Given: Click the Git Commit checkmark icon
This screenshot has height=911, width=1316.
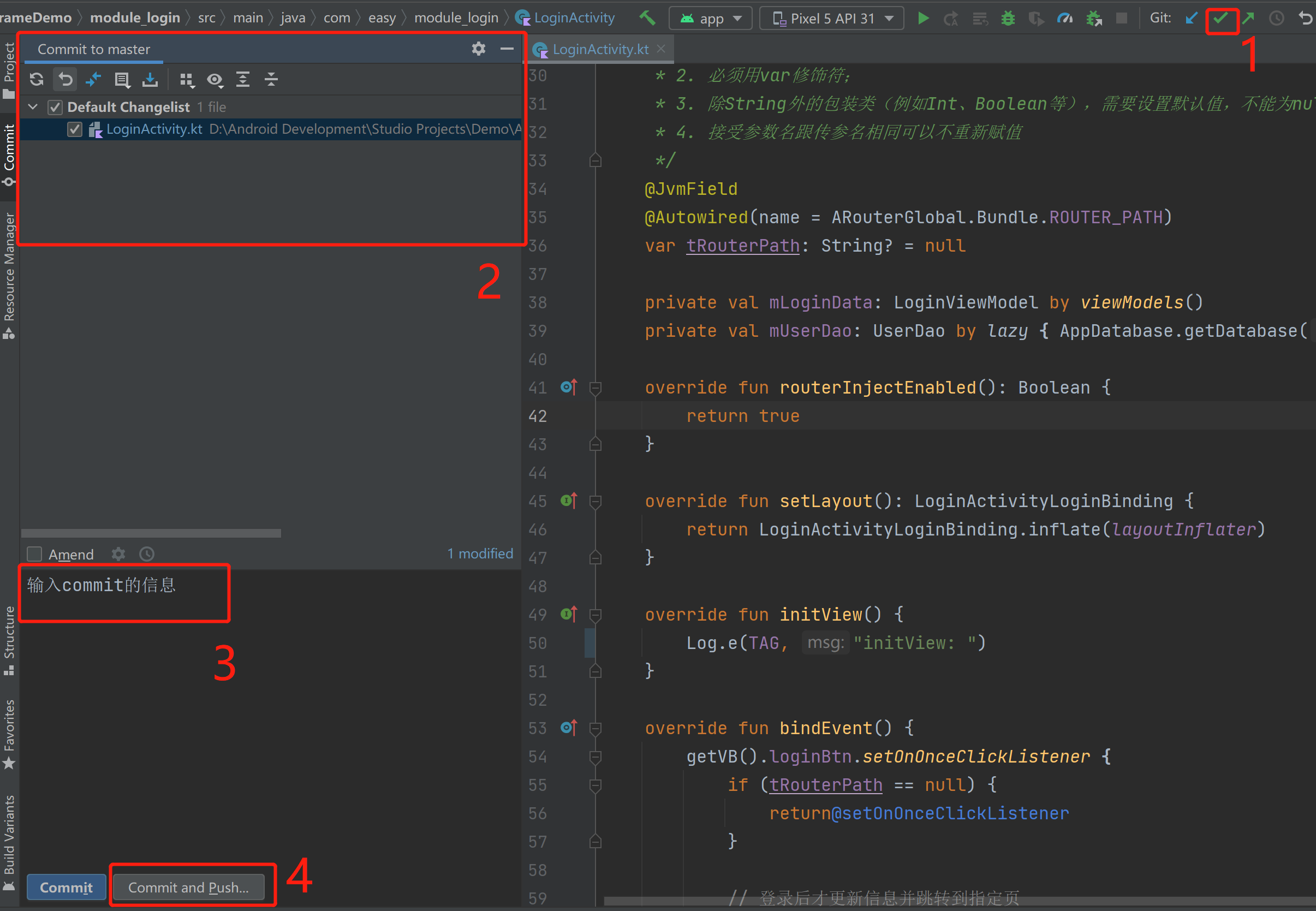Looking at the screenshot, I should tap(1220, 18).
